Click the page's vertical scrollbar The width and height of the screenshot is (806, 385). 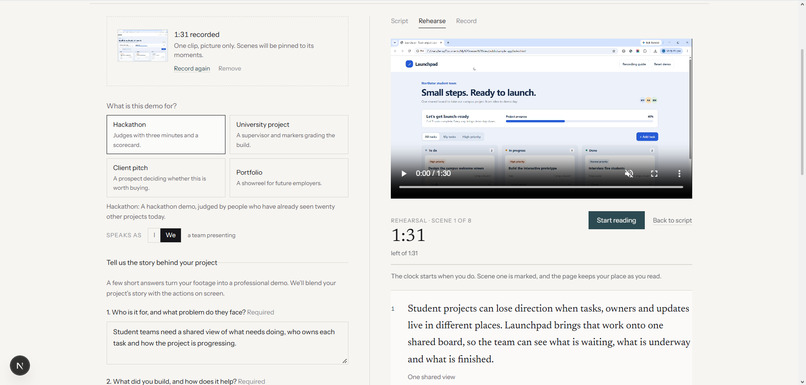click(x=802, y=112)
